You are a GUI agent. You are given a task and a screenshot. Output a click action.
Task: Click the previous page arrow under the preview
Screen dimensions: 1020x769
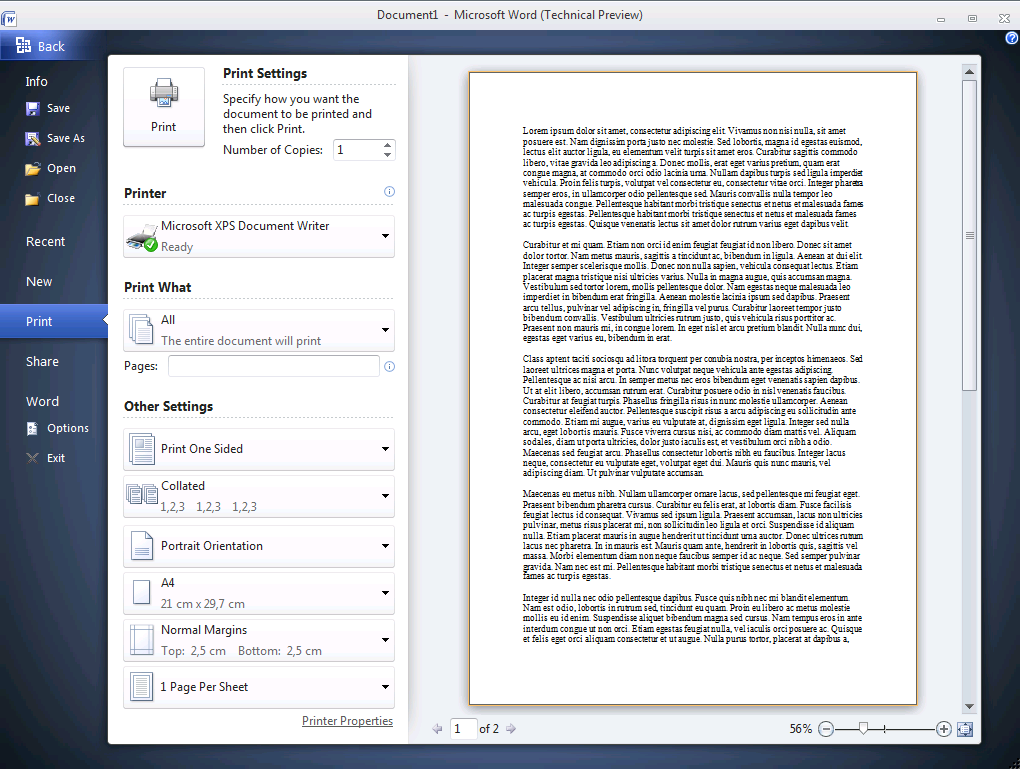438,729
